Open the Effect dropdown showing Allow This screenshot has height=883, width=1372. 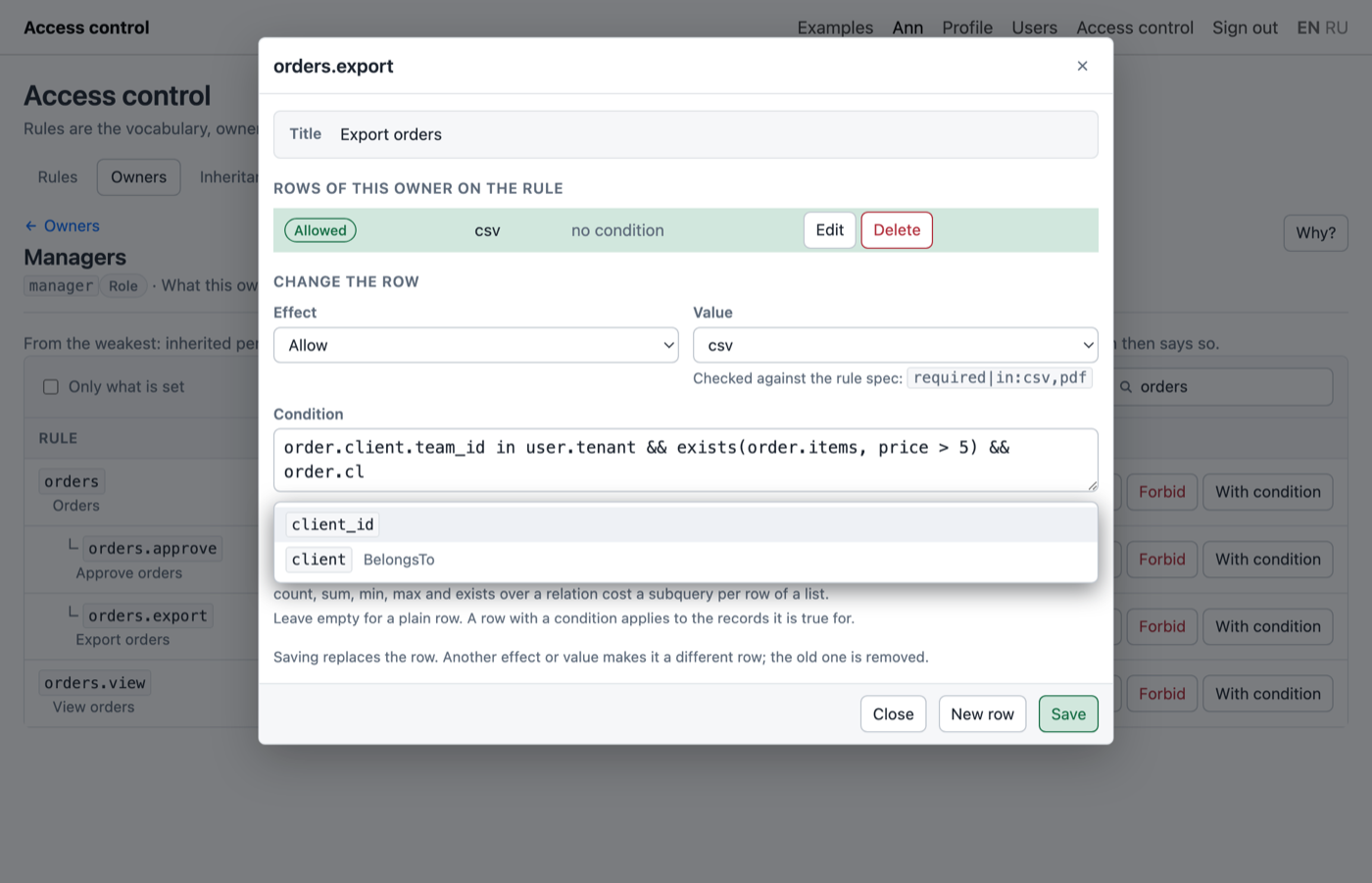476,345
